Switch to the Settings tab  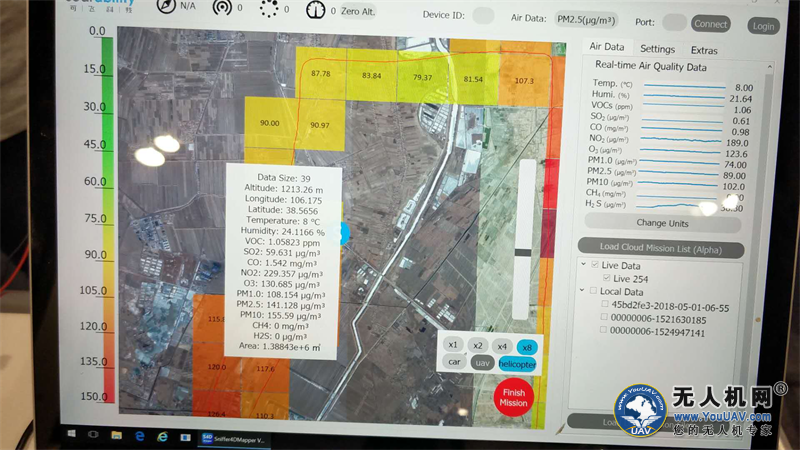tap(657, 49)
